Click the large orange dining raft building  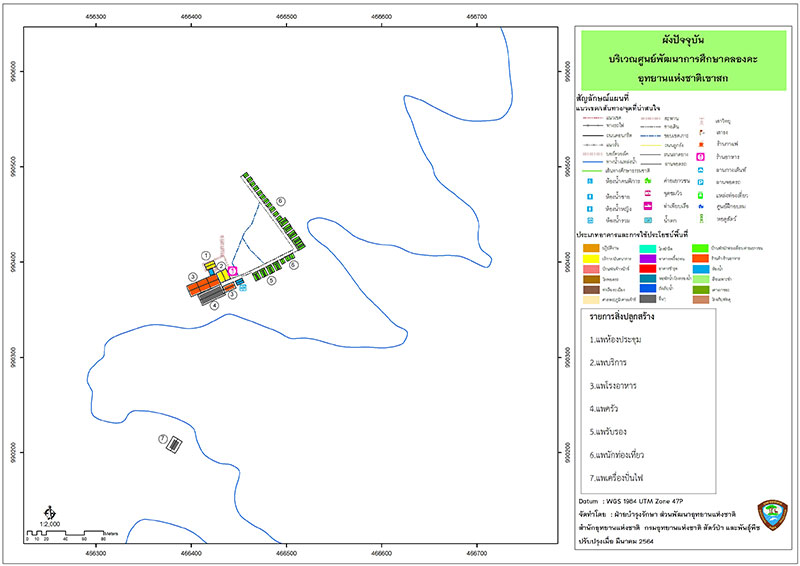point(203,285)
